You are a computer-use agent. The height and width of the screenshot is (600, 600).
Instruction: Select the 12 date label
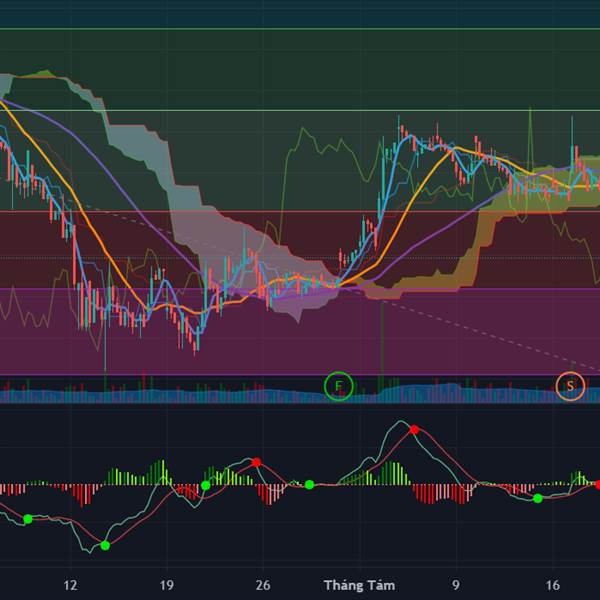[70, 585]
